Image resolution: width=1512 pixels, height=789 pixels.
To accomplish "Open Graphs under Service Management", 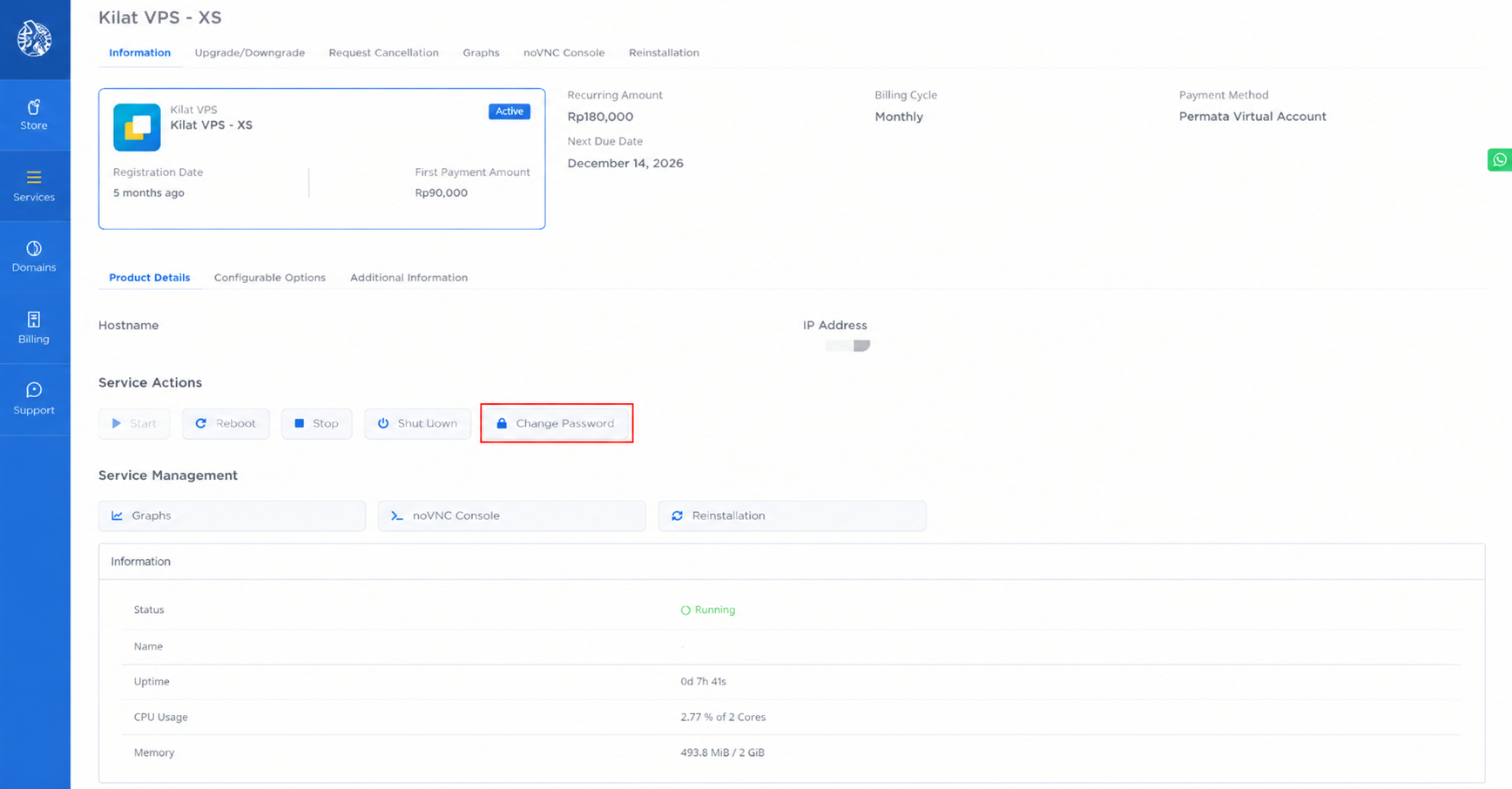I will pyautogui.click(x=232, y=516).
